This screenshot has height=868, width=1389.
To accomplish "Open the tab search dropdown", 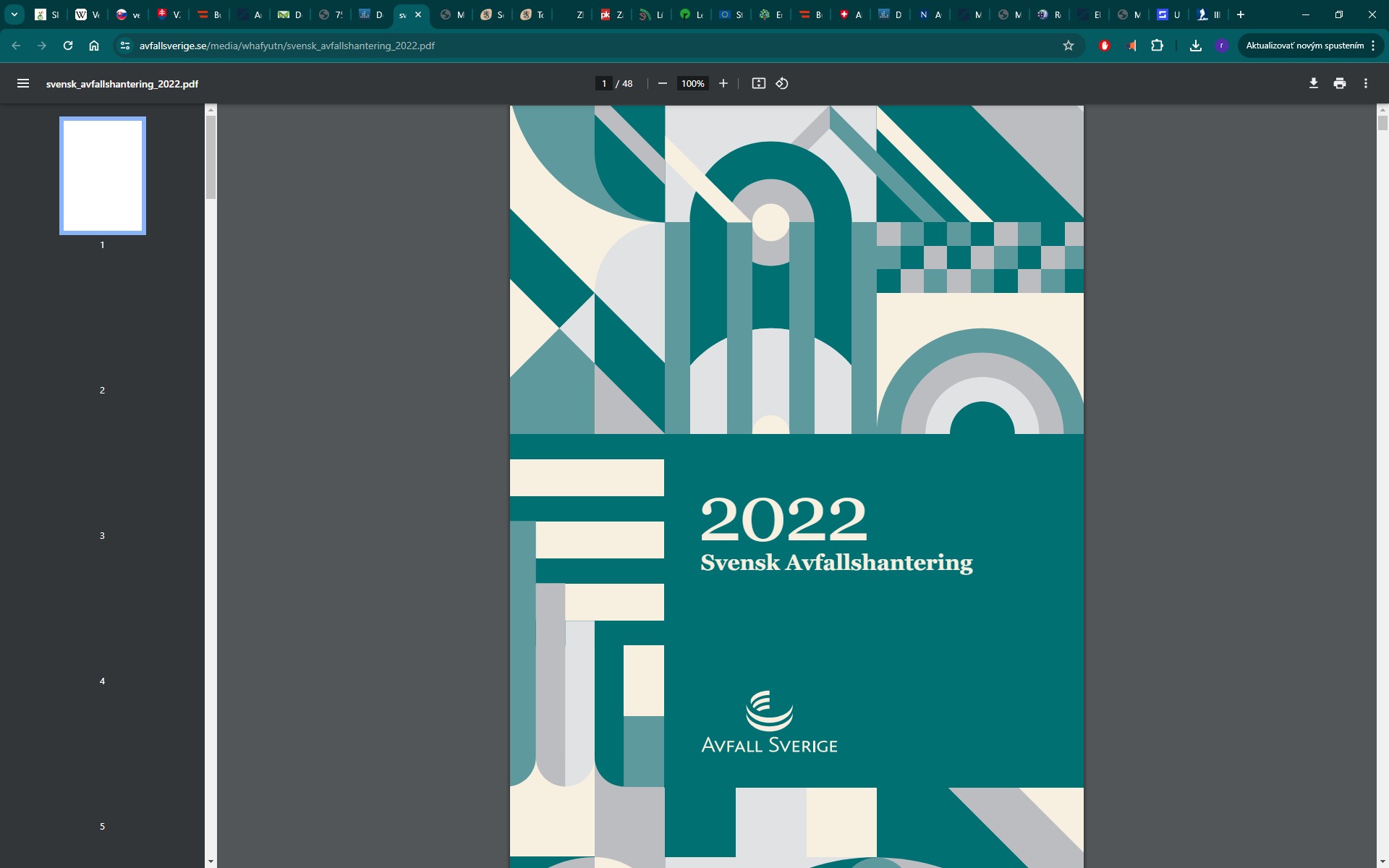I will (14, 14).
